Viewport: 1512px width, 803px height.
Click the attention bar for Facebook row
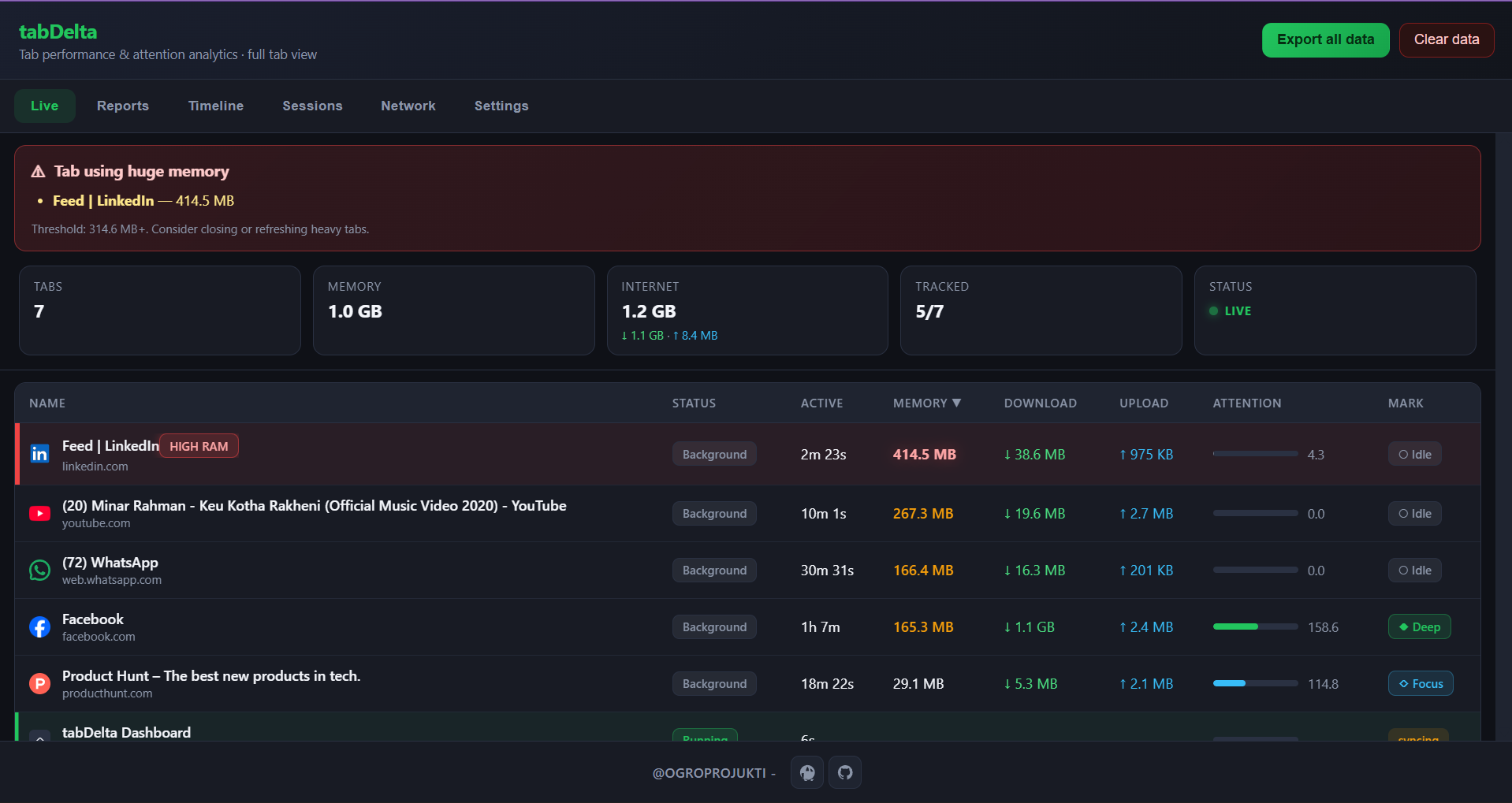click(x=1255, y=627)
